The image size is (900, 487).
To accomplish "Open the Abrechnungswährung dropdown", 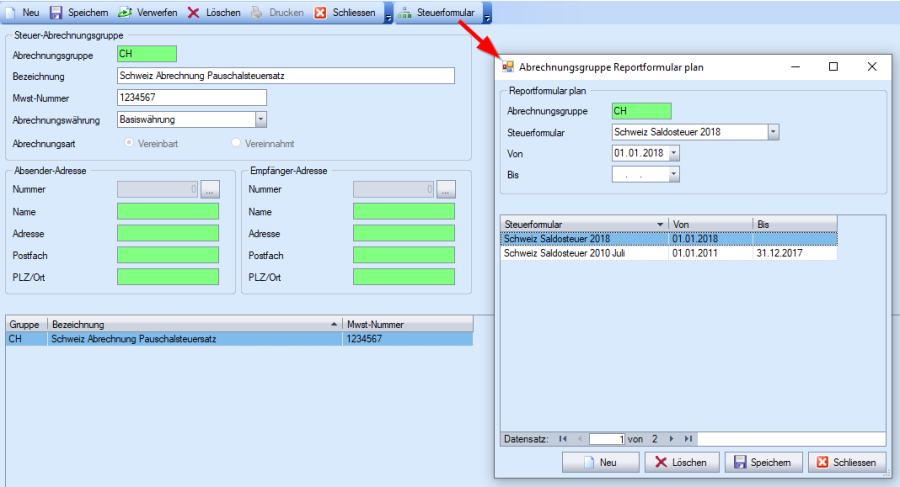I will coord(261,119).
